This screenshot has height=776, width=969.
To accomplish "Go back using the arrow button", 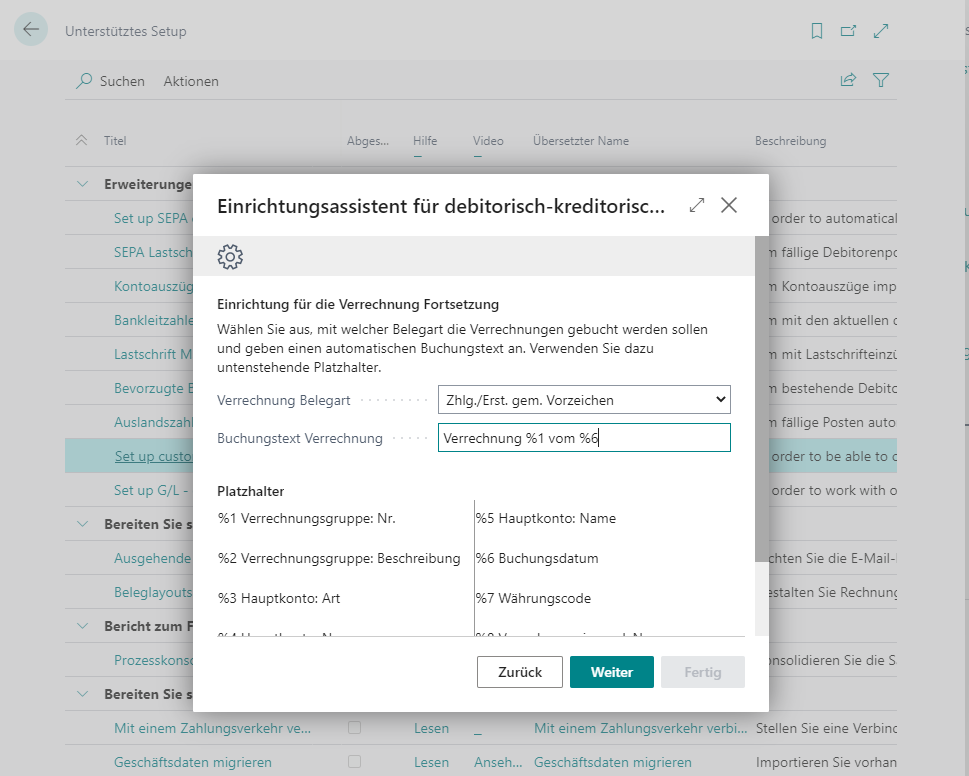I will click(31, 29).
